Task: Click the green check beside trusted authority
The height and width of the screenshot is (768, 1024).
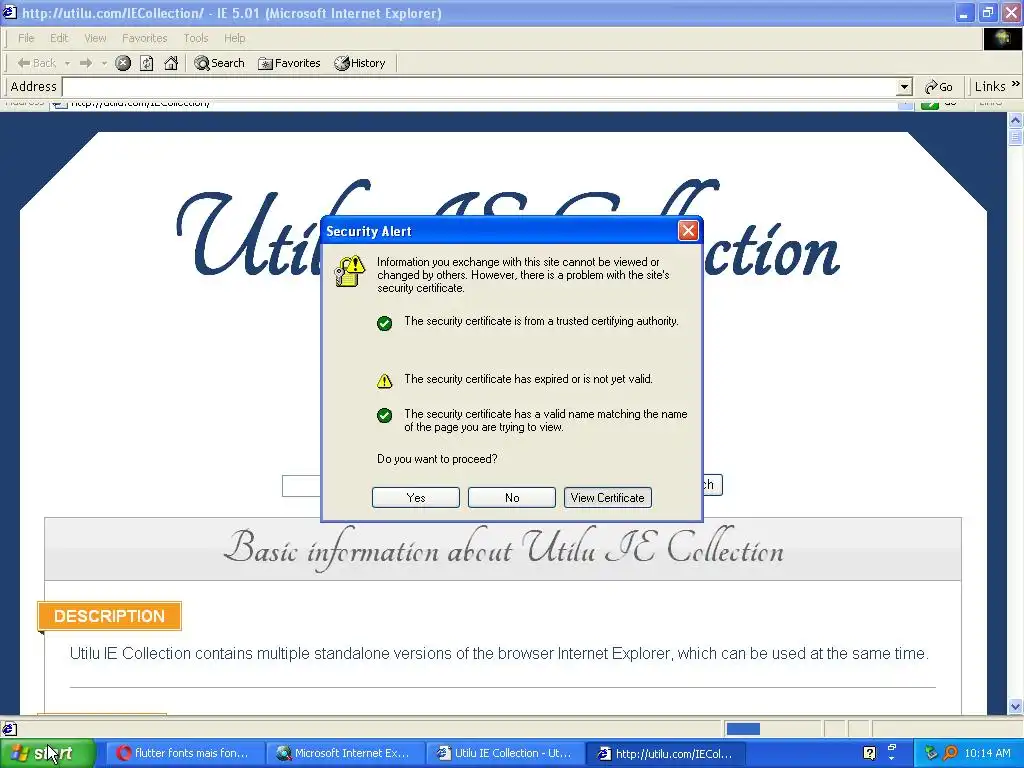Action: click(385, 323)
